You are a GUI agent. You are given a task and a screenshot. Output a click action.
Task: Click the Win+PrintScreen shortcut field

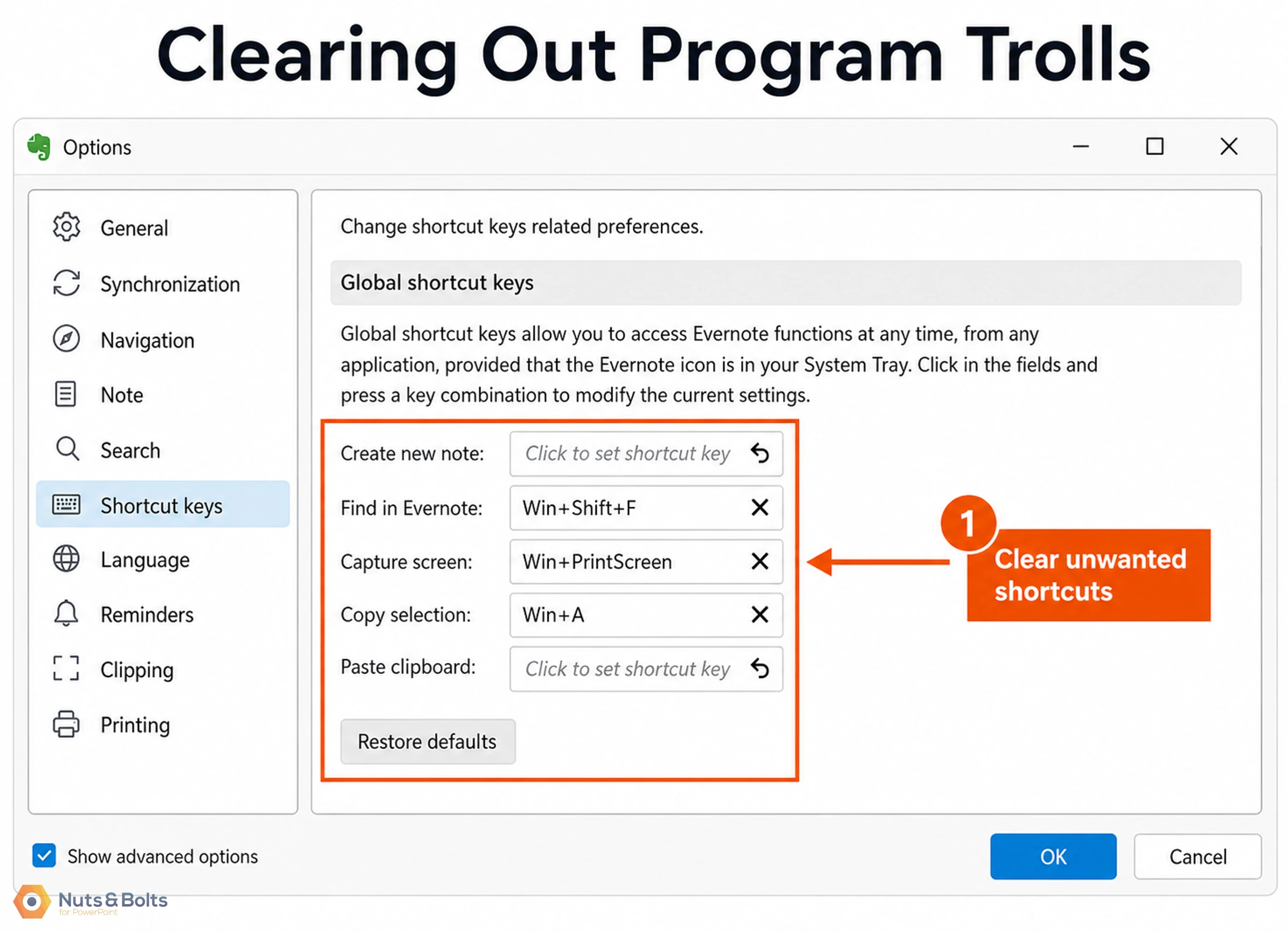(646, 561)
